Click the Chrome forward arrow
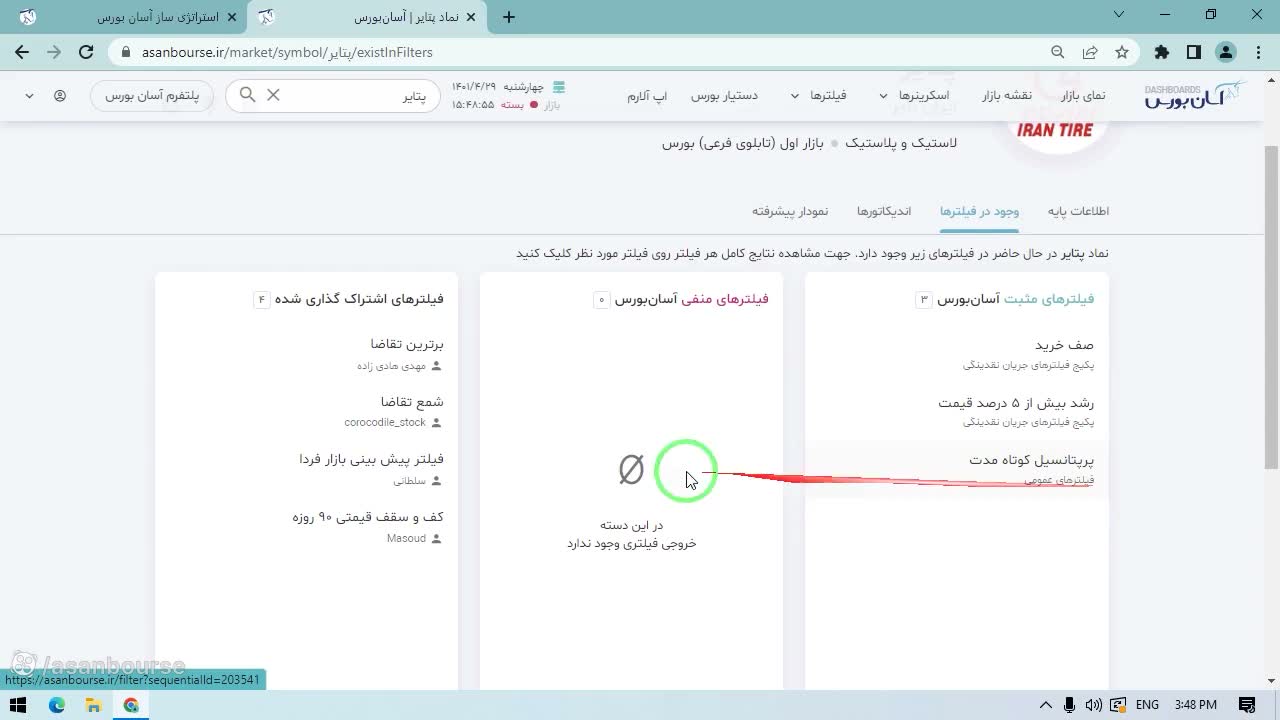 [x=54, y=52]
